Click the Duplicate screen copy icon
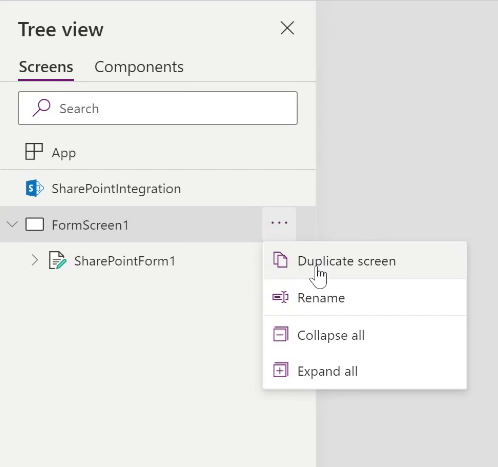Image resolution: width=498 pixels, height=467 pixels. point(280,260)
